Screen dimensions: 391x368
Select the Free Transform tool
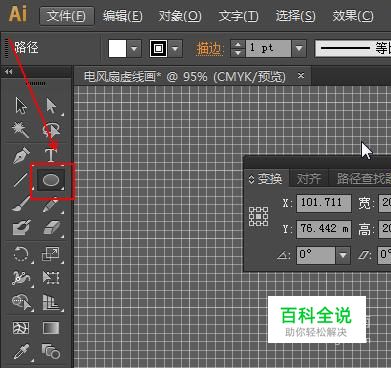tap(51, 278)
